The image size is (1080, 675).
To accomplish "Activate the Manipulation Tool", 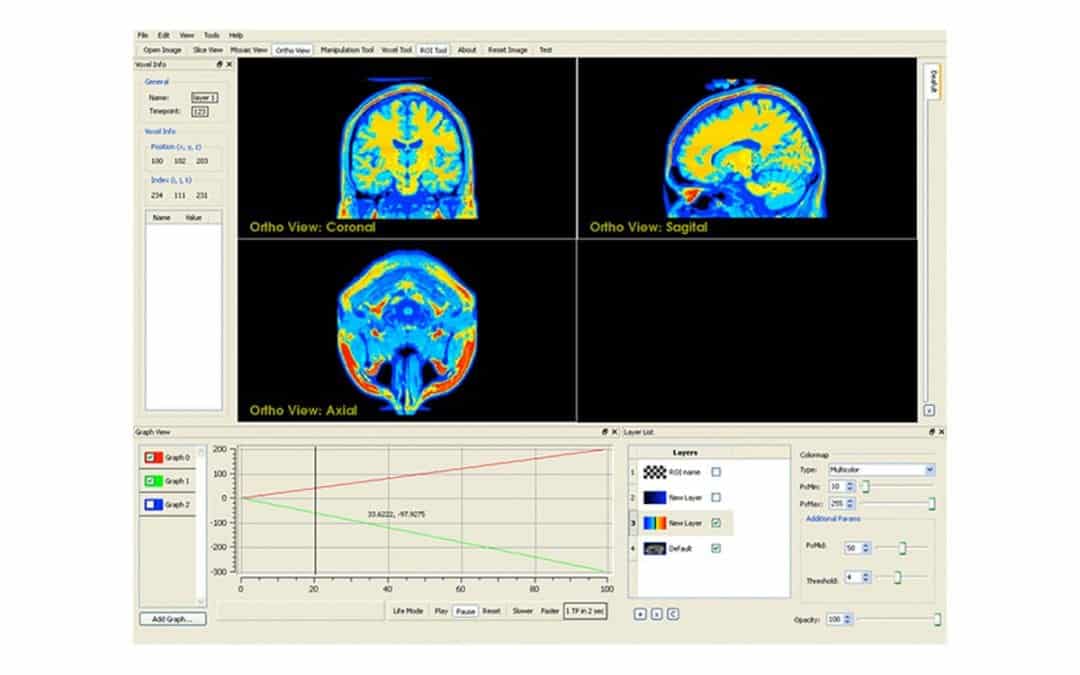I will pos(347,50).
